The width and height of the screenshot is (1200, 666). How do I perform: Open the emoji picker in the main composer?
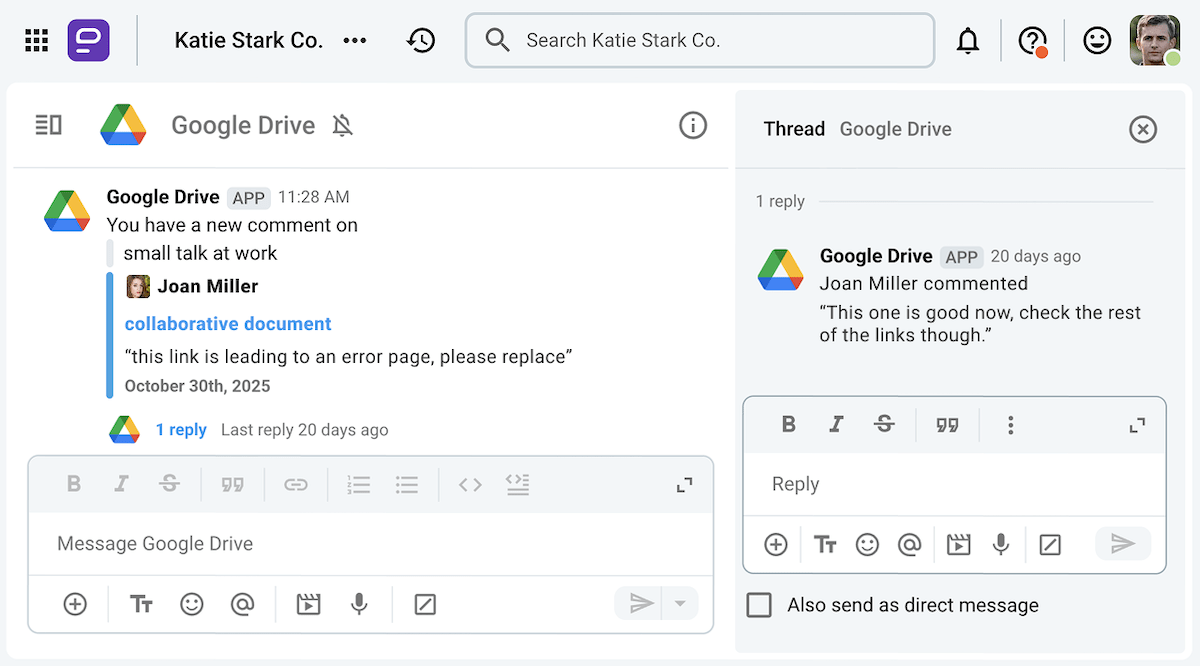coord(192,604)
